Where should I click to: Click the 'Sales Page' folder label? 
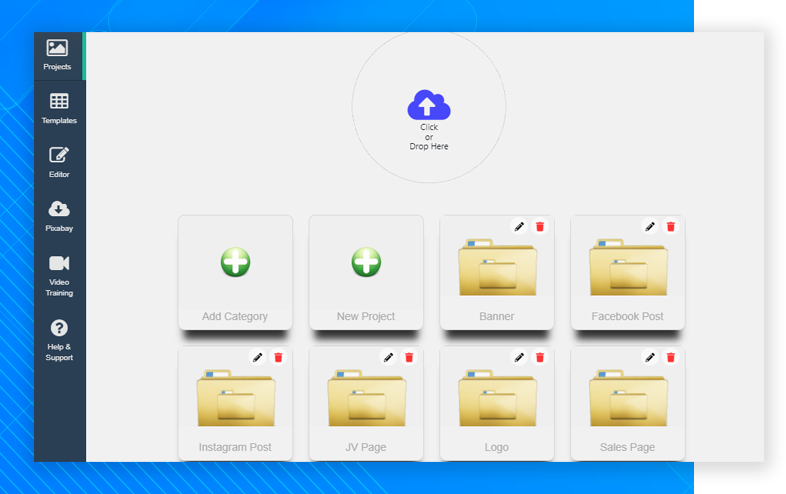tap(628, 447)
